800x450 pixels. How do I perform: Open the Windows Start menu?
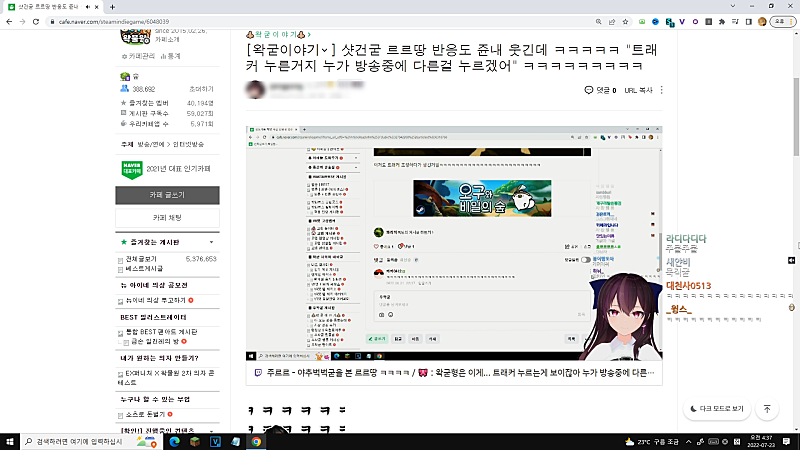[x=10, y=442]
